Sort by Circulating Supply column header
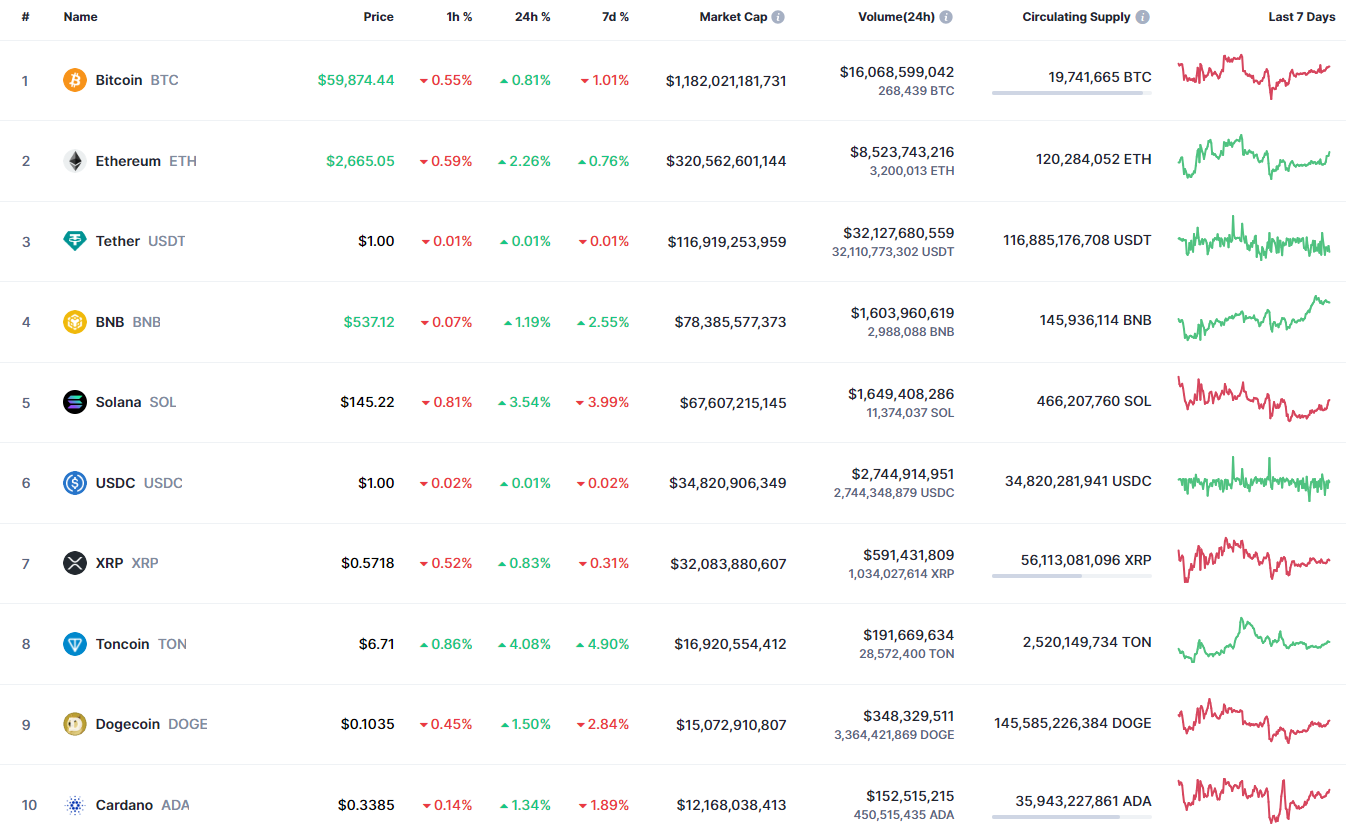The image size is (1357, 832). click(x=1076, y=17)
